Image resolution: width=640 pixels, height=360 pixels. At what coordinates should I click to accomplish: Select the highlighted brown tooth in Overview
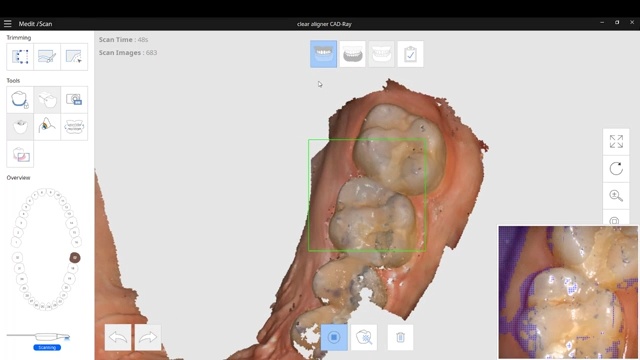(x=75, y=258)
